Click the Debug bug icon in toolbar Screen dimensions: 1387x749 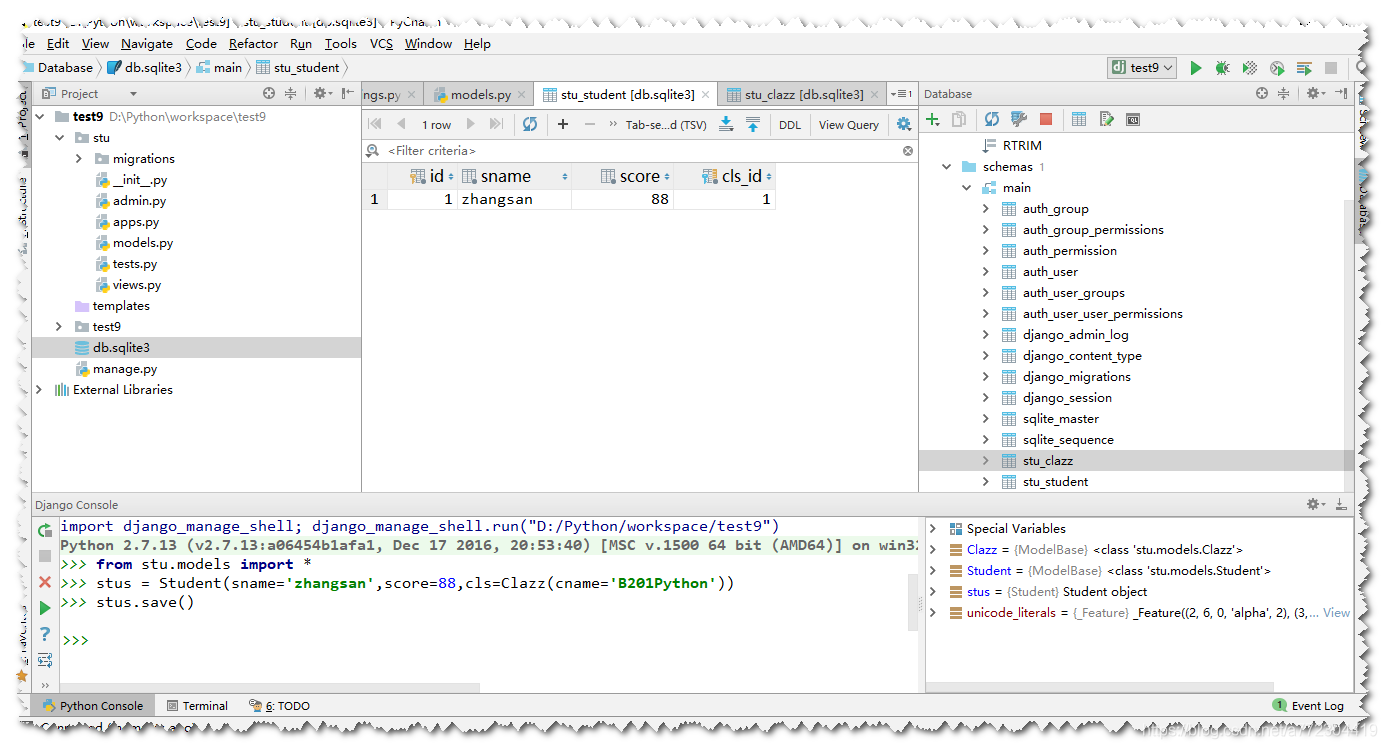click(x=1222, y=67)
